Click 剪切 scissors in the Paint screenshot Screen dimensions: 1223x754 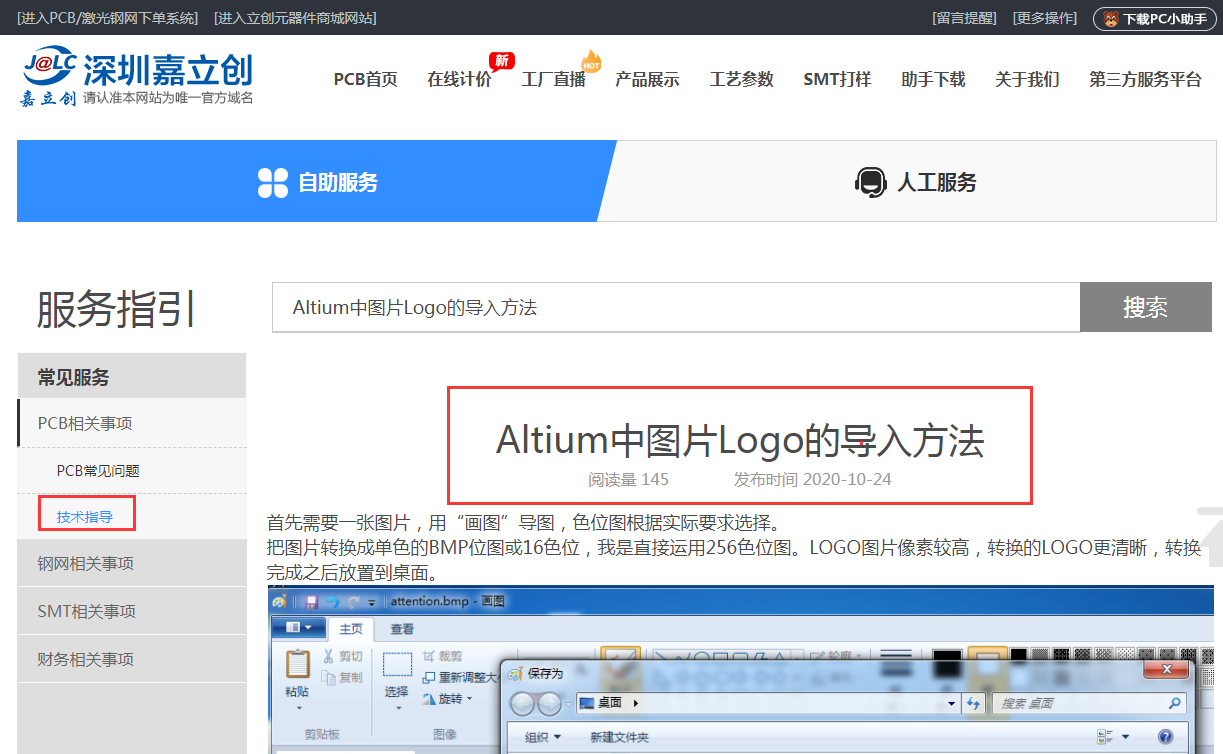(342, 657)
